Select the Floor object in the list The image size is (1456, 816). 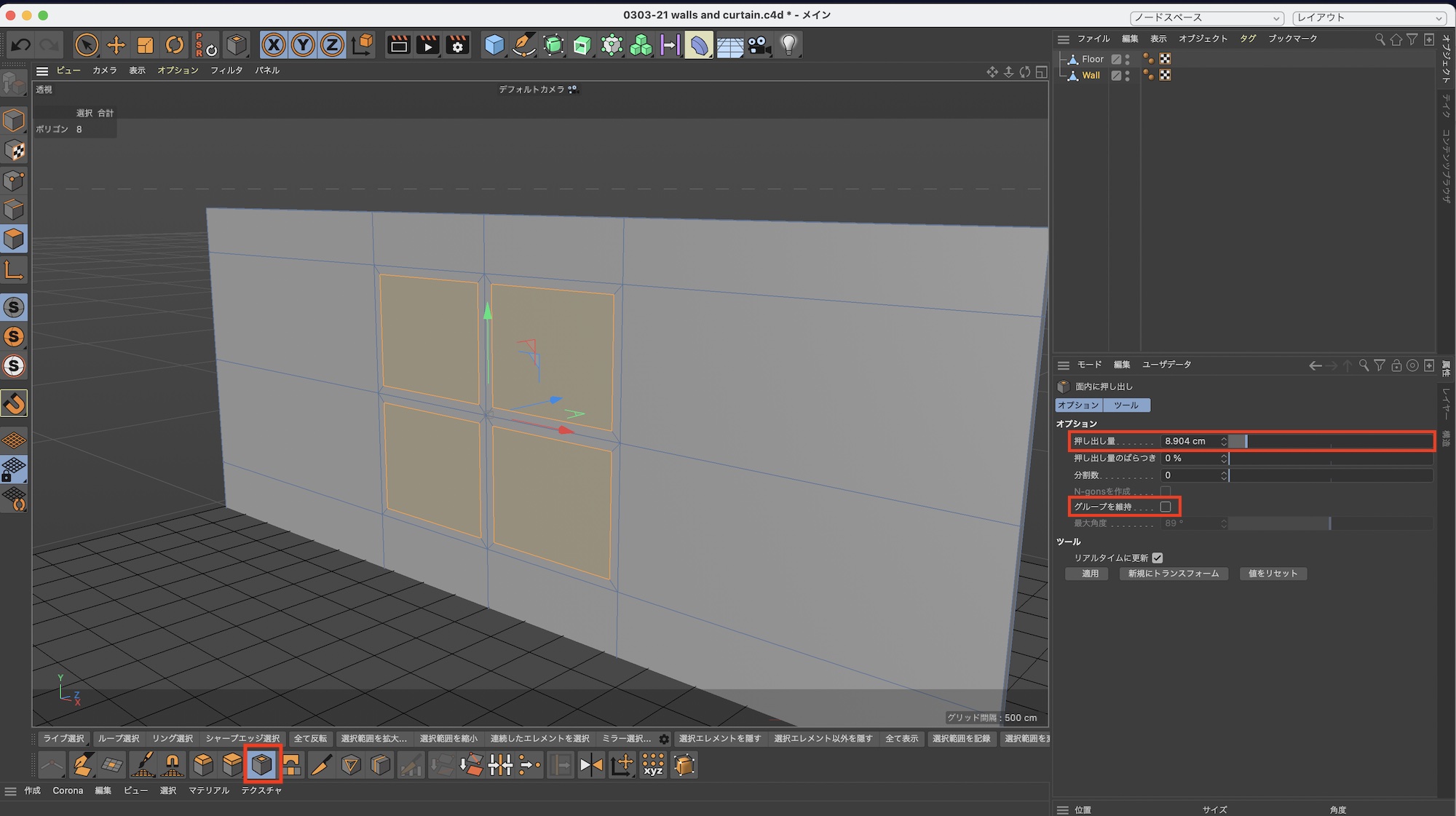[1092, 59]
